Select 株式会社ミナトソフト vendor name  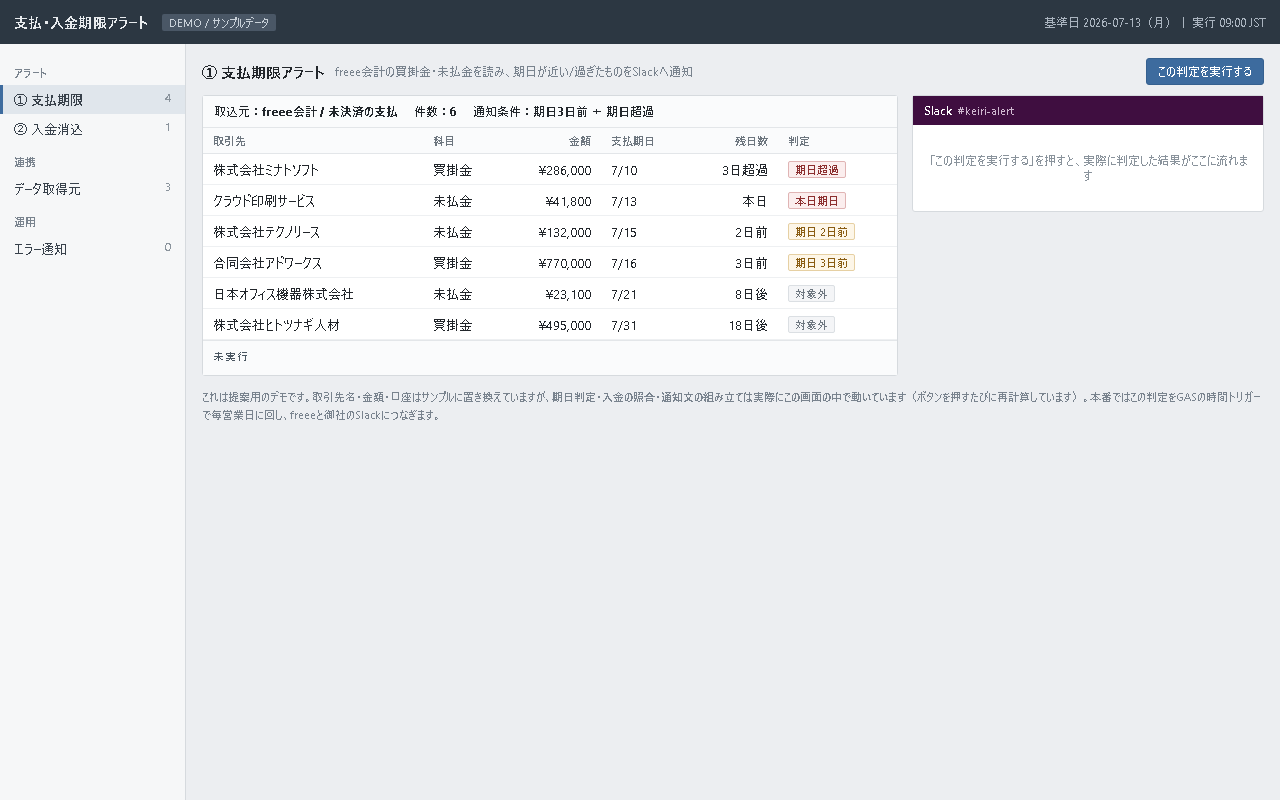266,170
